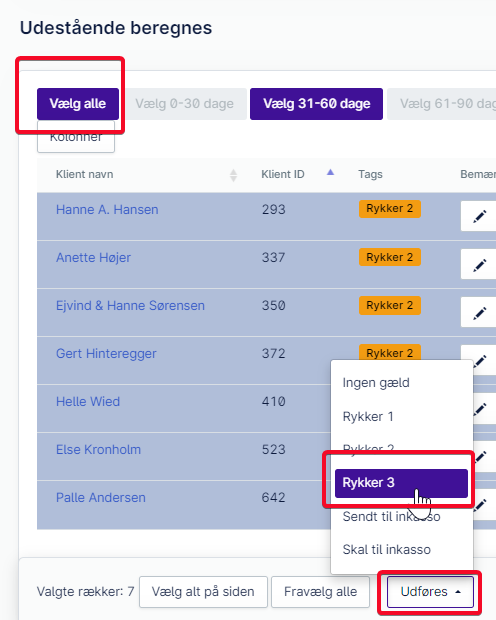
Task: Open client Gert Hinteregger
Action: (106, 353)
